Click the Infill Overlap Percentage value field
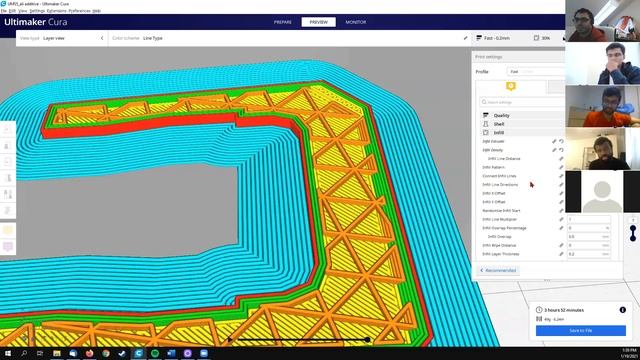Image resolution: width=640 pixels, height=360 pixels. (589, 228)
